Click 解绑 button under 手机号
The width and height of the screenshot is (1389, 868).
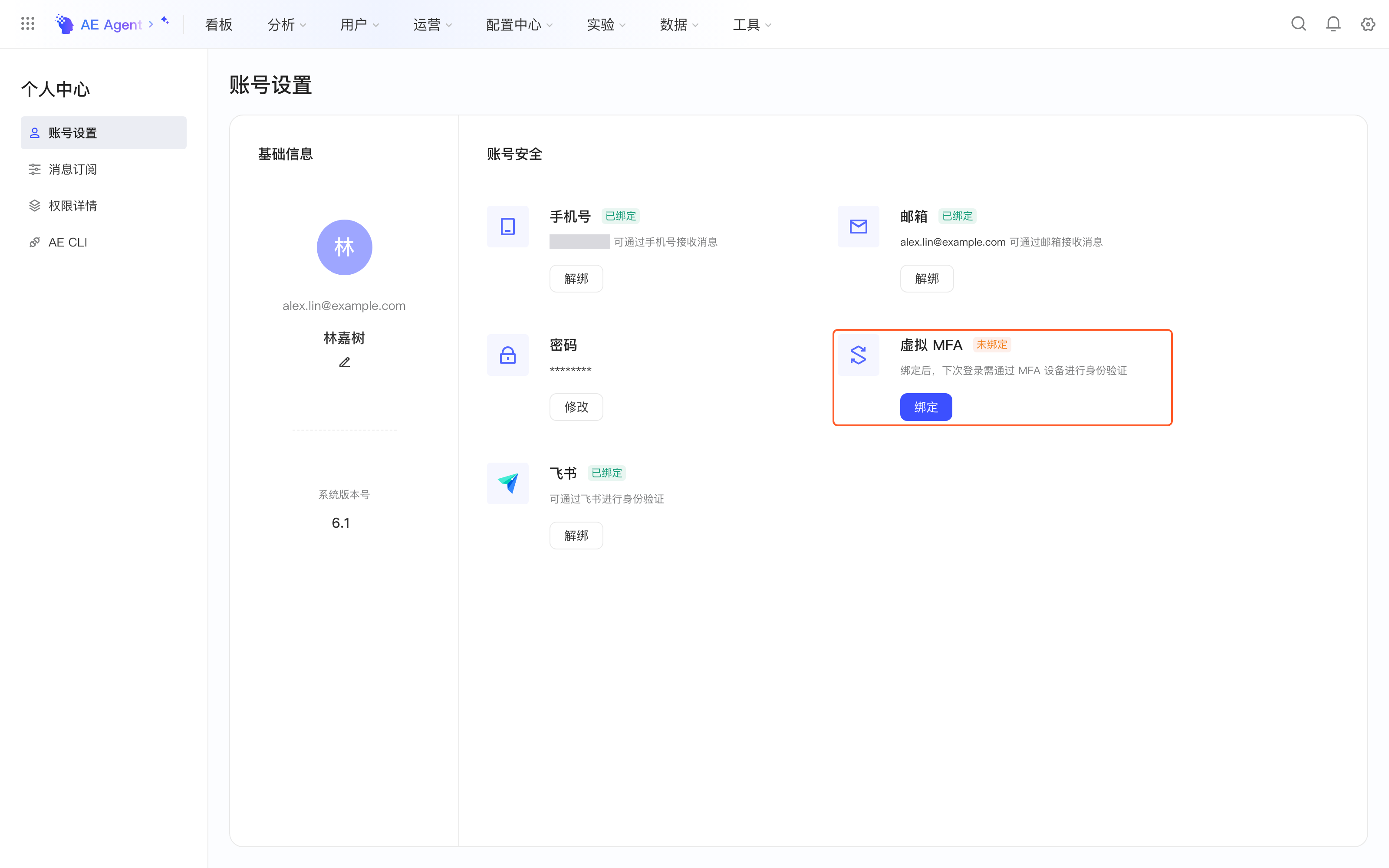pos(576,279)
